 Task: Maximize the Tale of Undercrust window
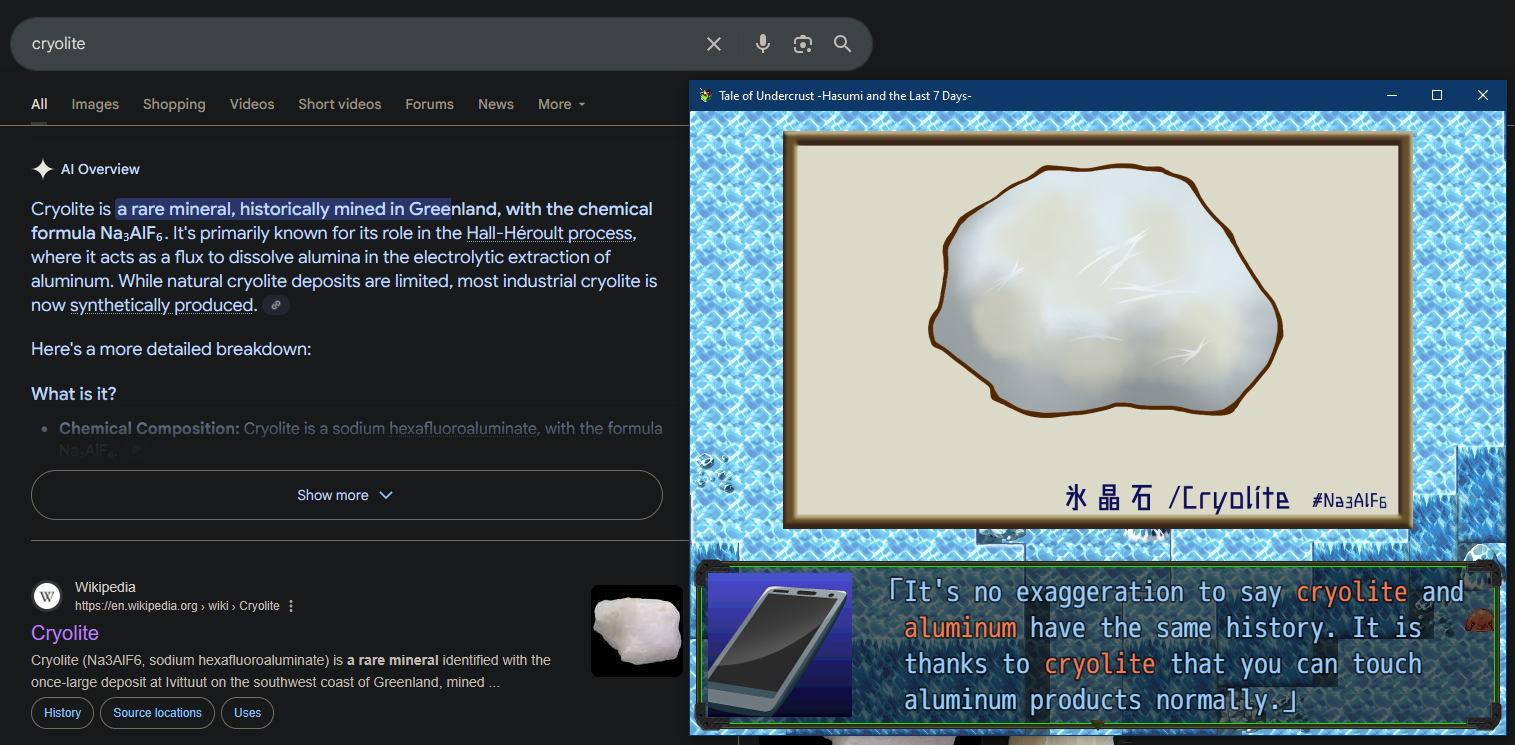(1437, 96)
